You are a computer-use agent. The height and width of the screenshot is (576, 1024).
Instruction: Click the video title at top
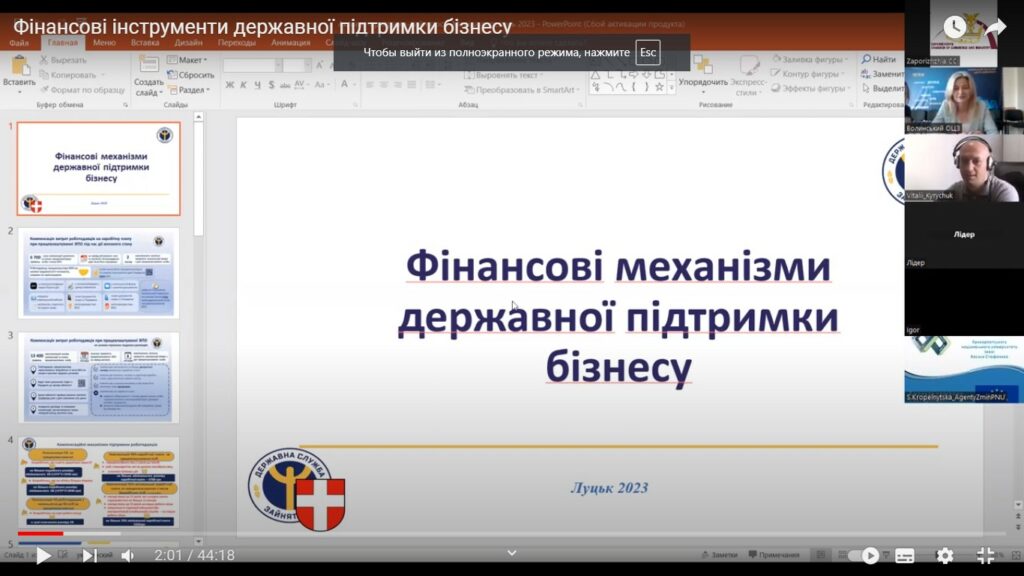[x=263, y=27]
